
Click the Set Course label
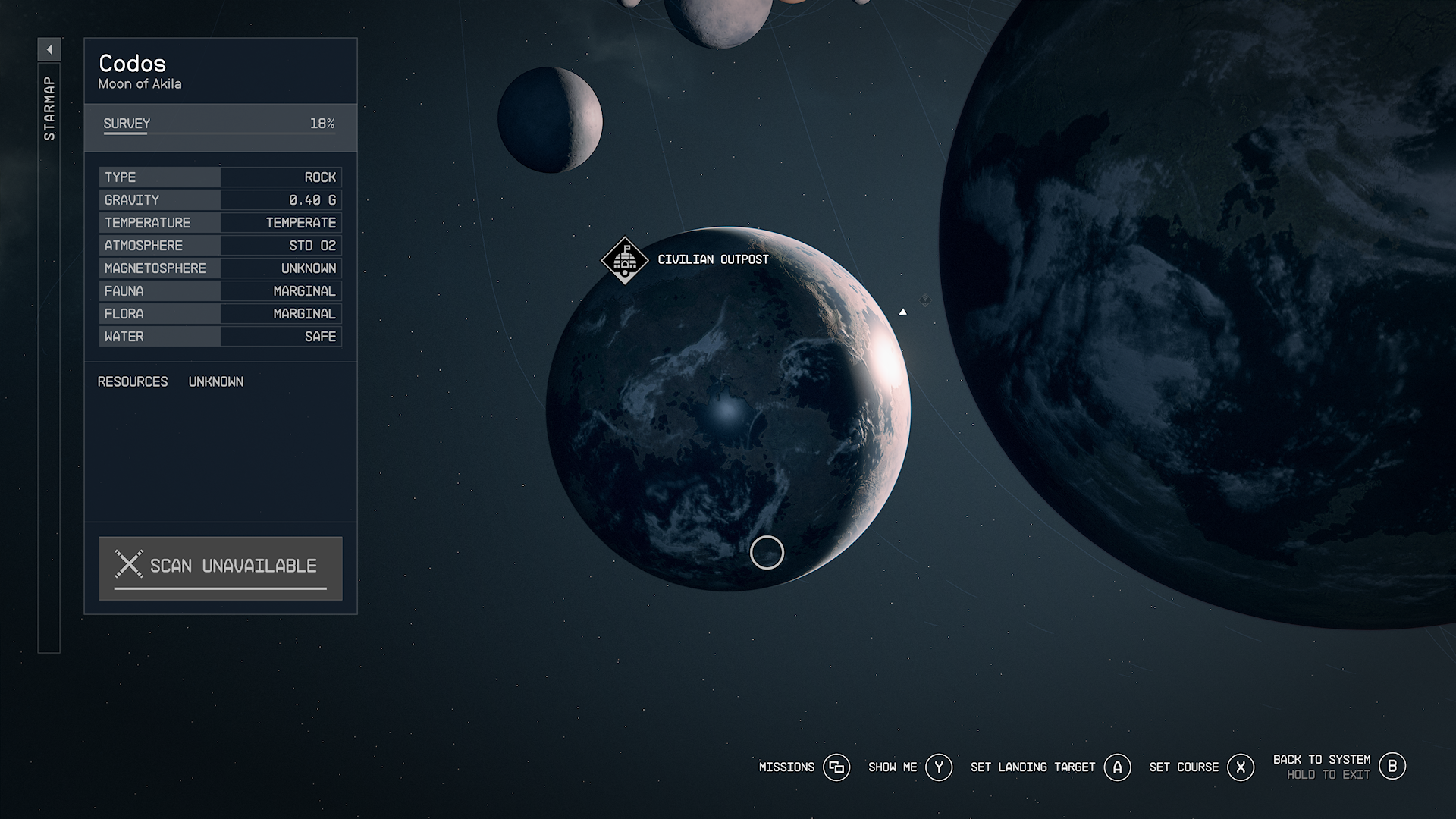1184,767
